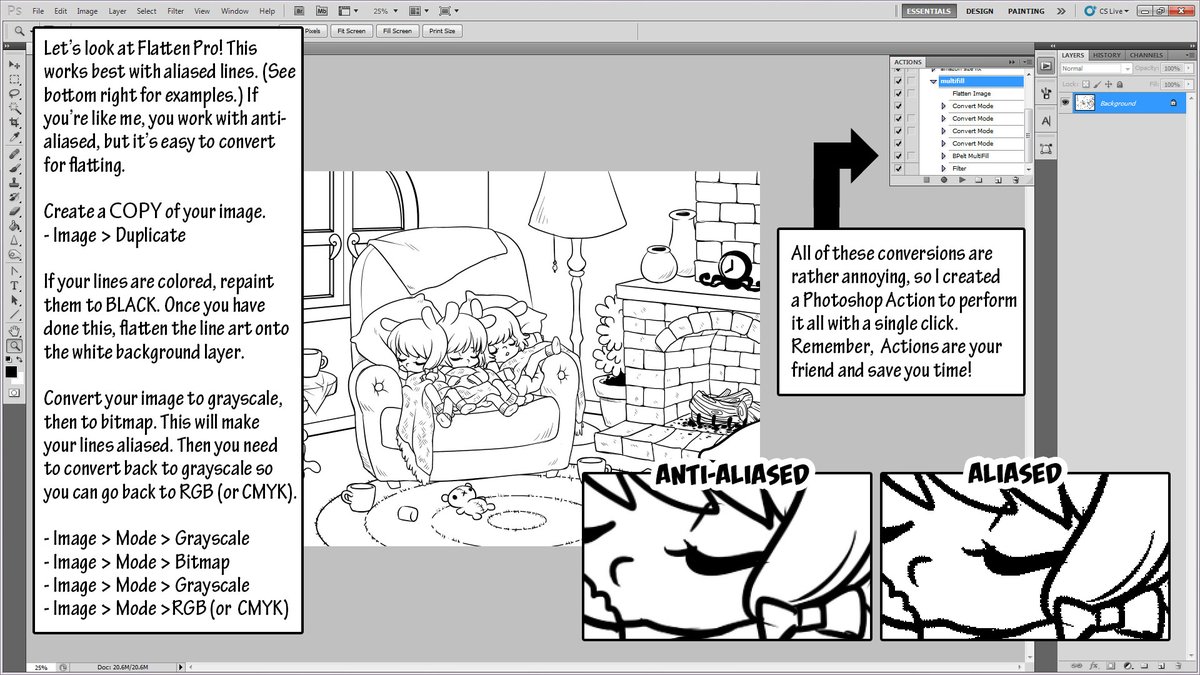Open the Filter menu
Image resolution: width=1200 pixels, height=675 pixels.
coord(176,11)
